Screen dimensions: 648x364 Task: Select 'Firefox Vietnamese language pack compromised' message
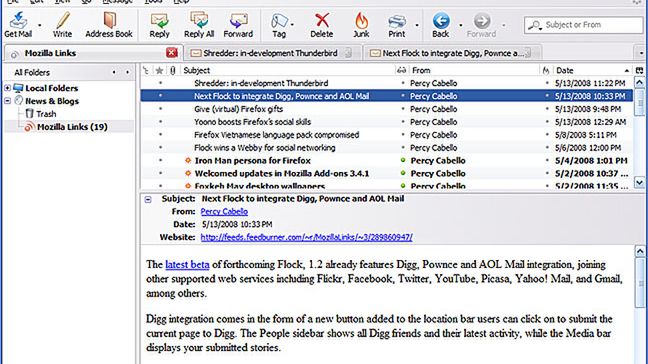(x=277, y=135)
